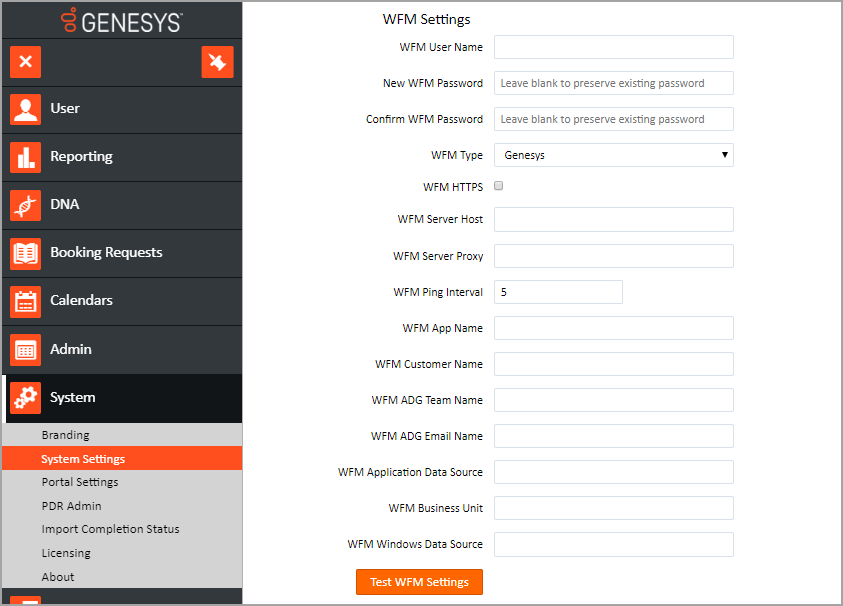Click the User person icon
Image resolution: width=843 pixels, height=606 pixels.
point(26,109)
